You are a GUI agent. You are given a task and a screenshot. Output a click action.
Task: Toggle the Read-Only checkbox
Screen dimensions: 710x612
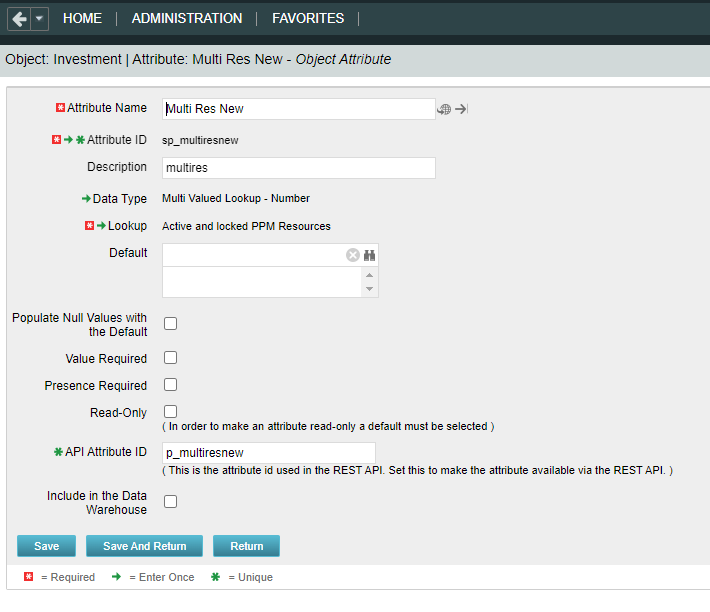coord(171,411)
